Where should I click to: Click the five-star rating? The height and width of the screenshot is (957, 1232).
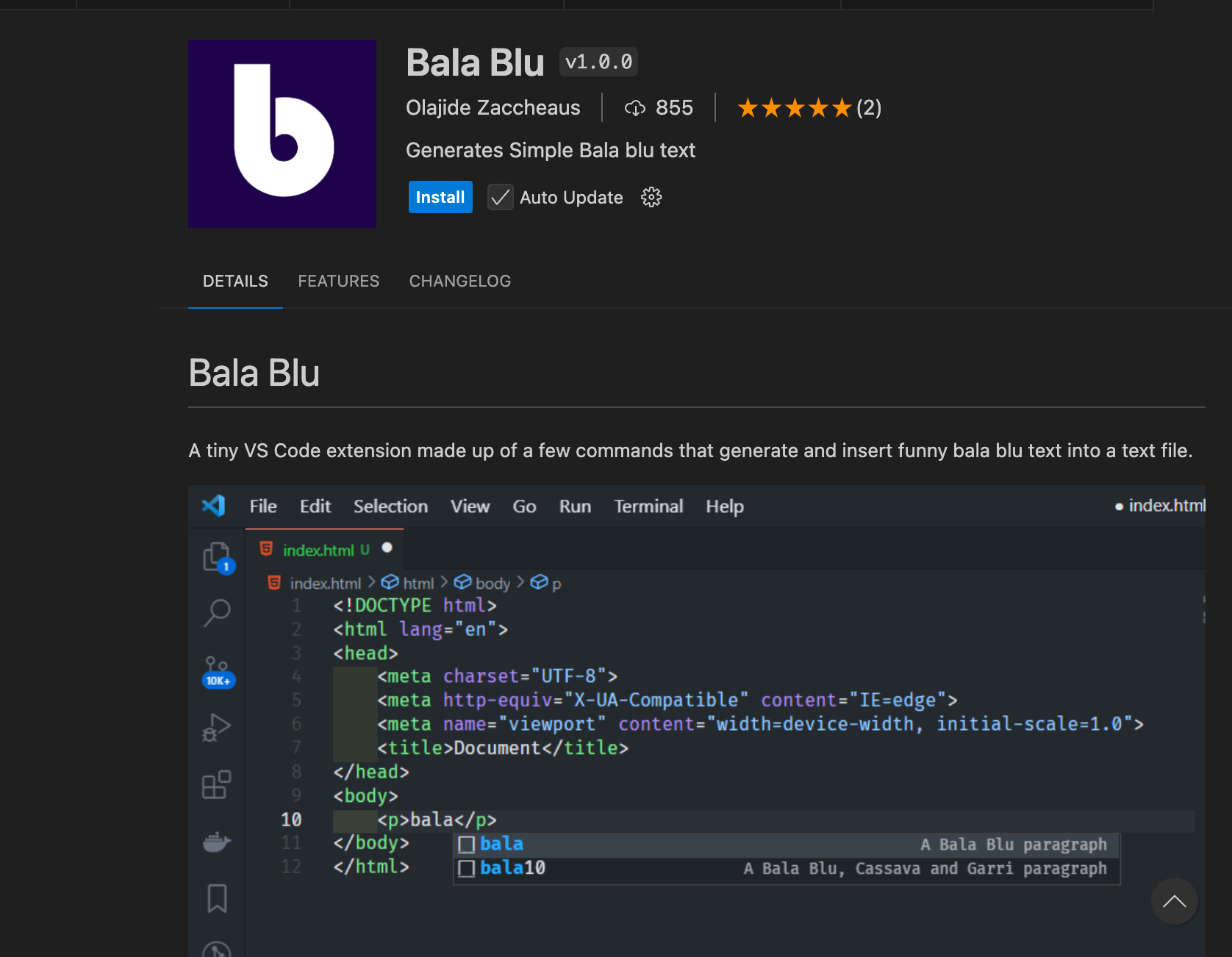(795, 108)
